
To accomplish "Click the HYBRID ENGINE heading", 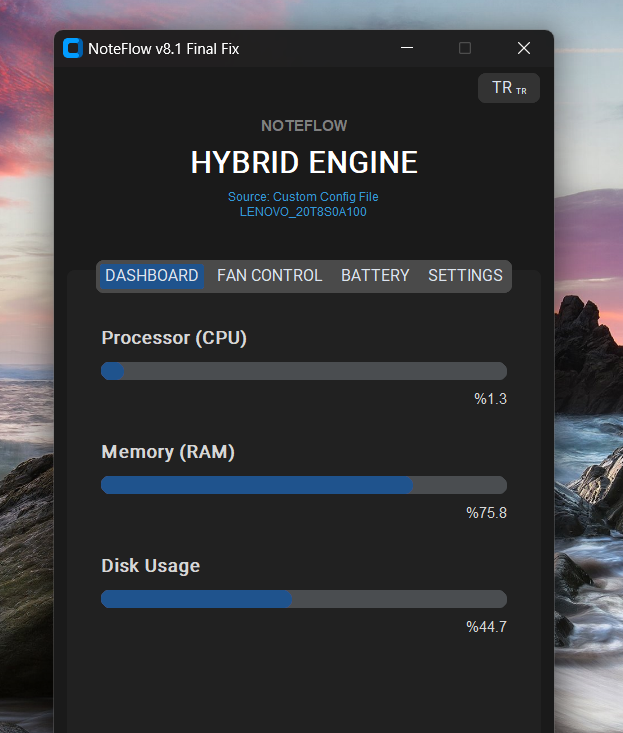I will (304, 163).
